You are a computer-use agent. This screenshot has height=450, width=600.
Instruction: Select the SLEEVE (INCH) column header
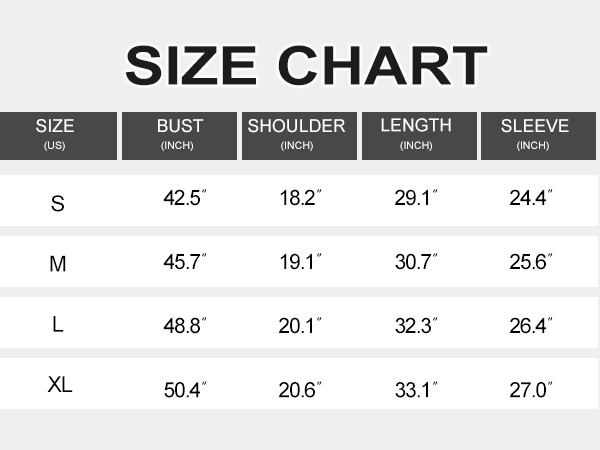[538, 136]
